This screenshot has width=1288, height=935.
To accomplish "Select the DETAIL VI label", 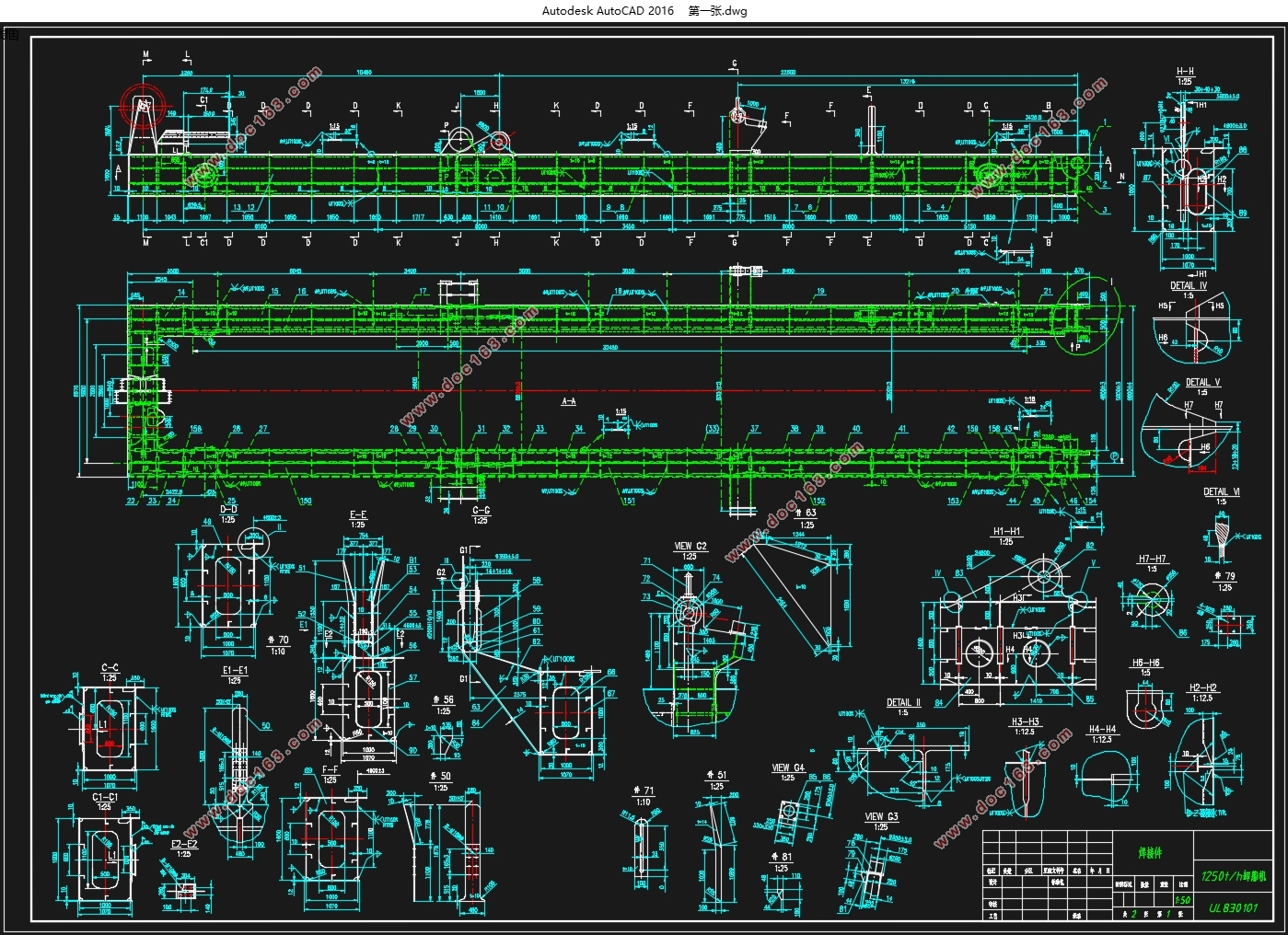I will pyautogui.click(x=1222, y=491).
